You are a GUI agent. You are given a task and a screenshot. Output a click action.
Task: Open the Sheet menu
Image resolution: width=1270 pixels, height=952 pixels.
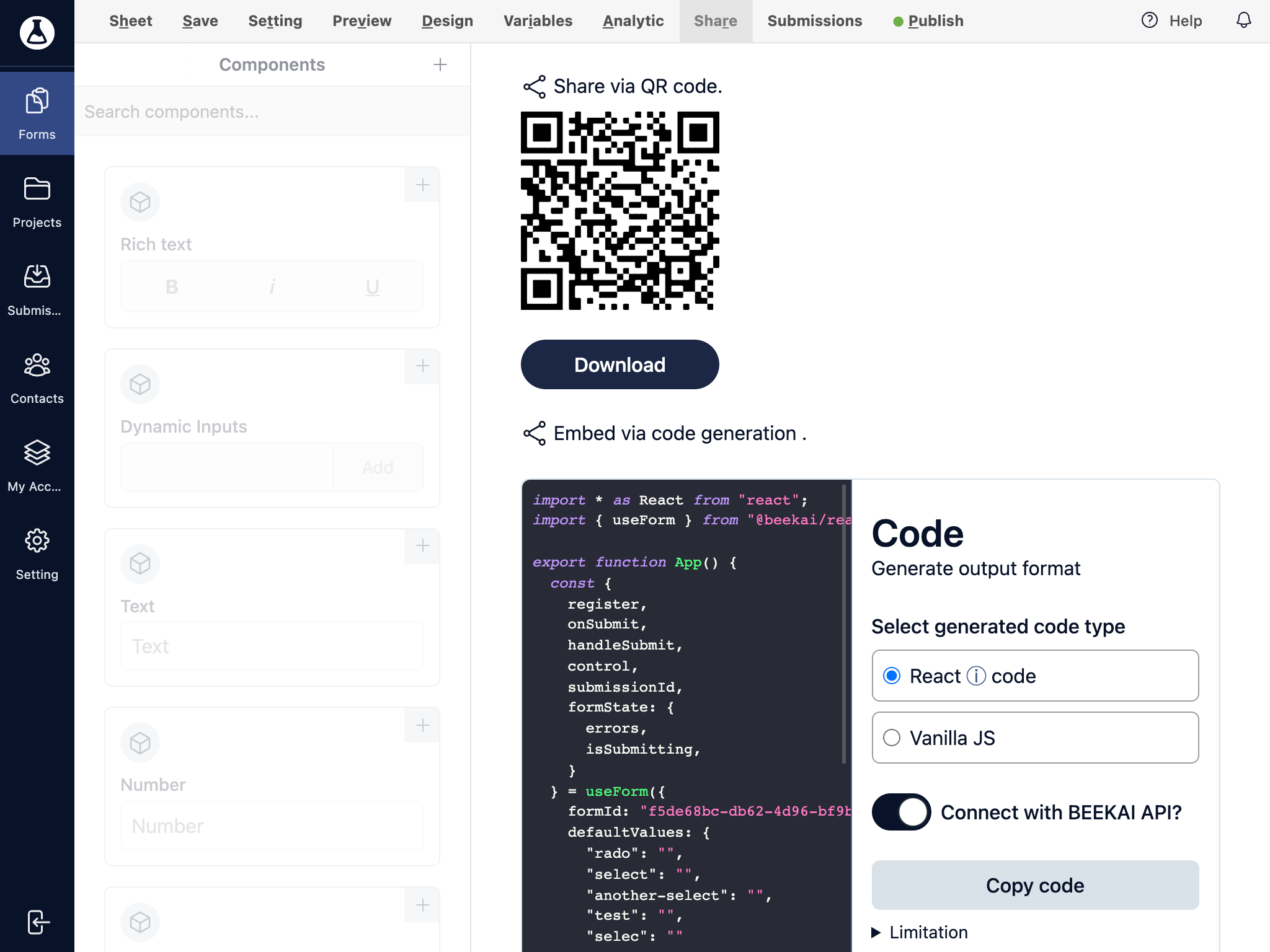(130, 21)
